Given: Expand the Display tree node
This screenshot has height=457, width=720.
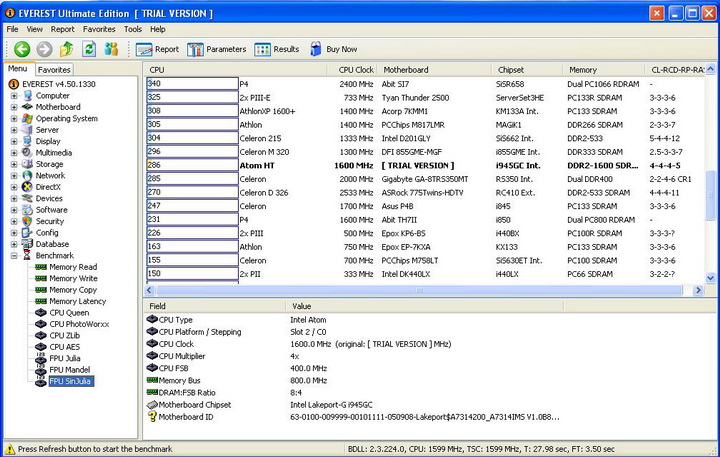Looking at the screenshot, I should tap(14, 141).
